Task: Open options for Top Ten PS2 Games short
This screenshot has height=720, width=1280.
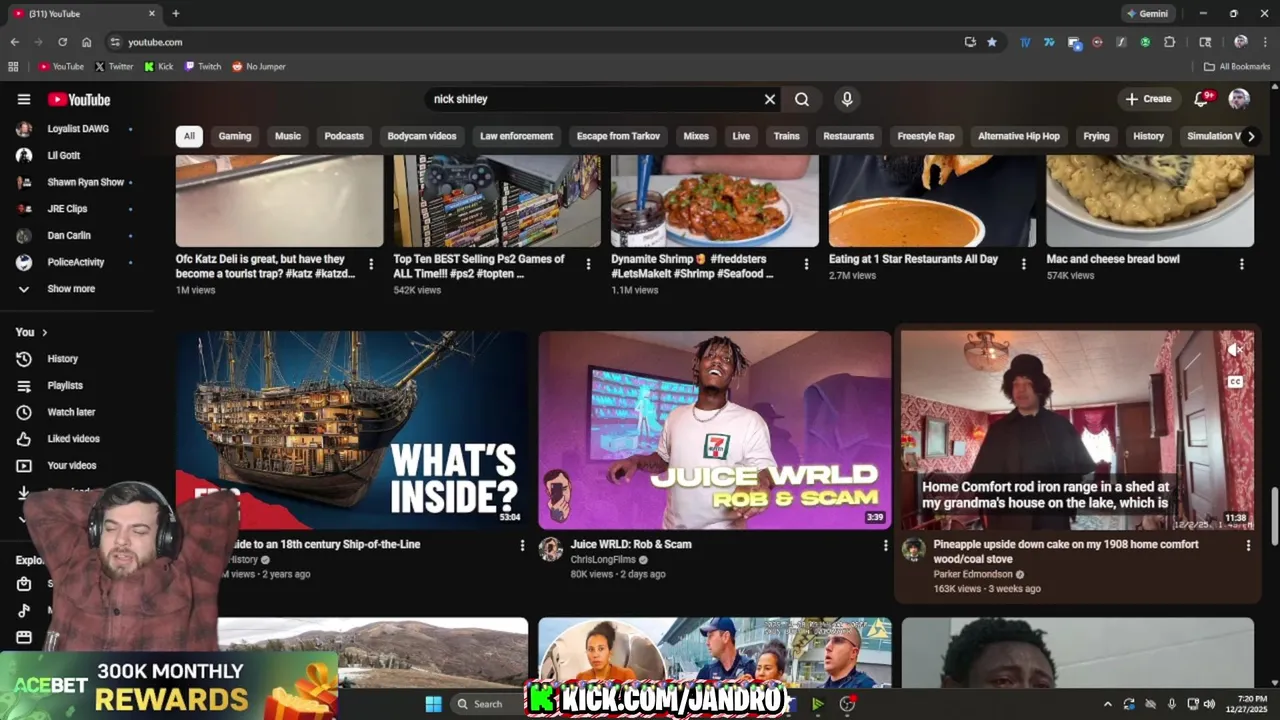Action: 588,264
